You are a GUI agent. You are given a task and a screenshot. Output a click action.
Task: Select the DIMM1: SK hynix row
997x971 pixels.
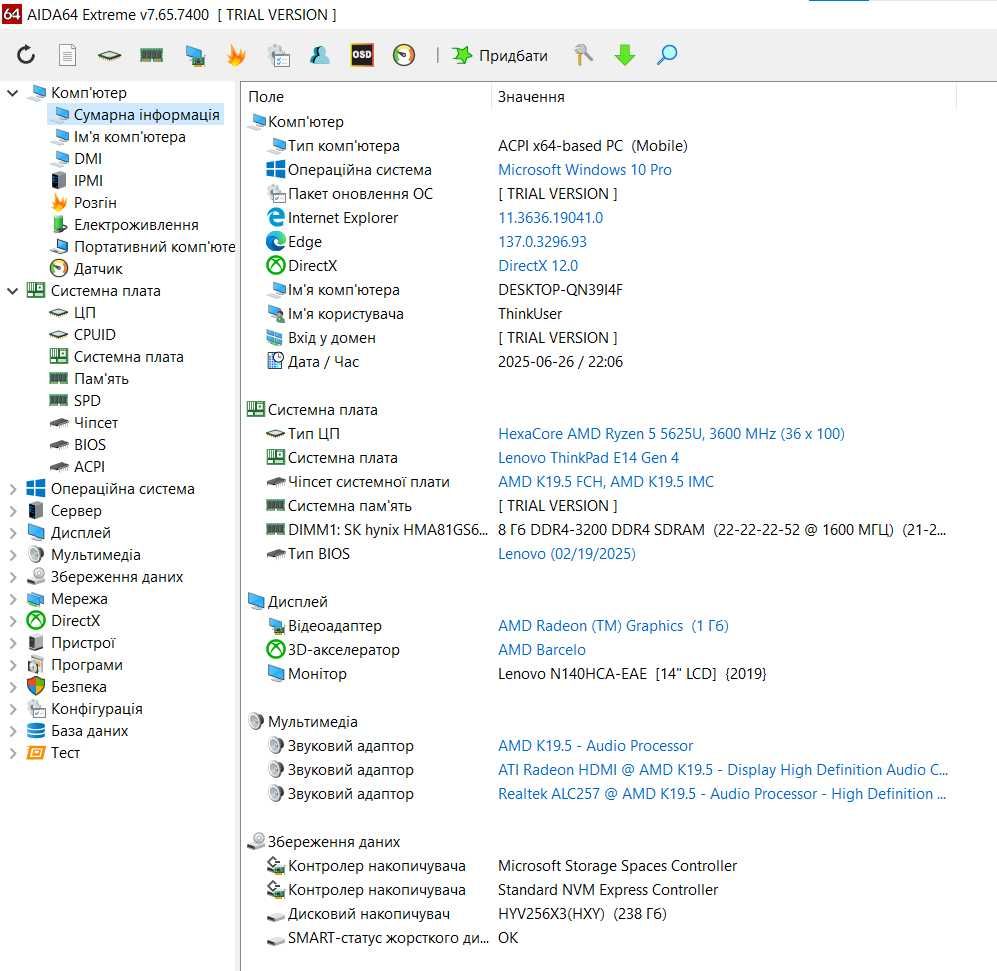point(598,530)
